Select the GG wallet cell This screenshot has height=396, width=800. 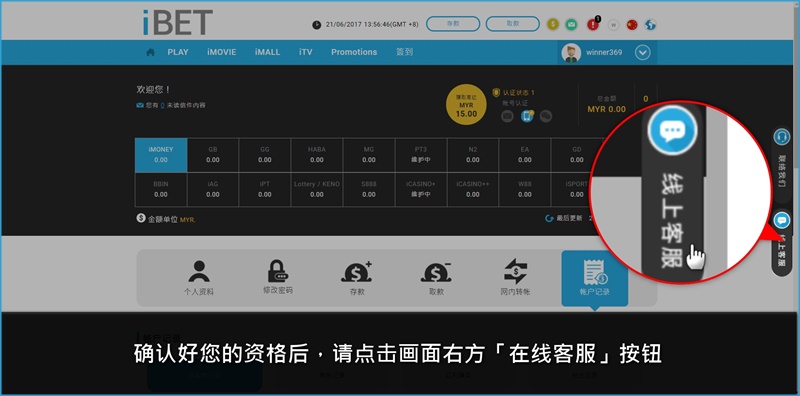pos(265,155)
